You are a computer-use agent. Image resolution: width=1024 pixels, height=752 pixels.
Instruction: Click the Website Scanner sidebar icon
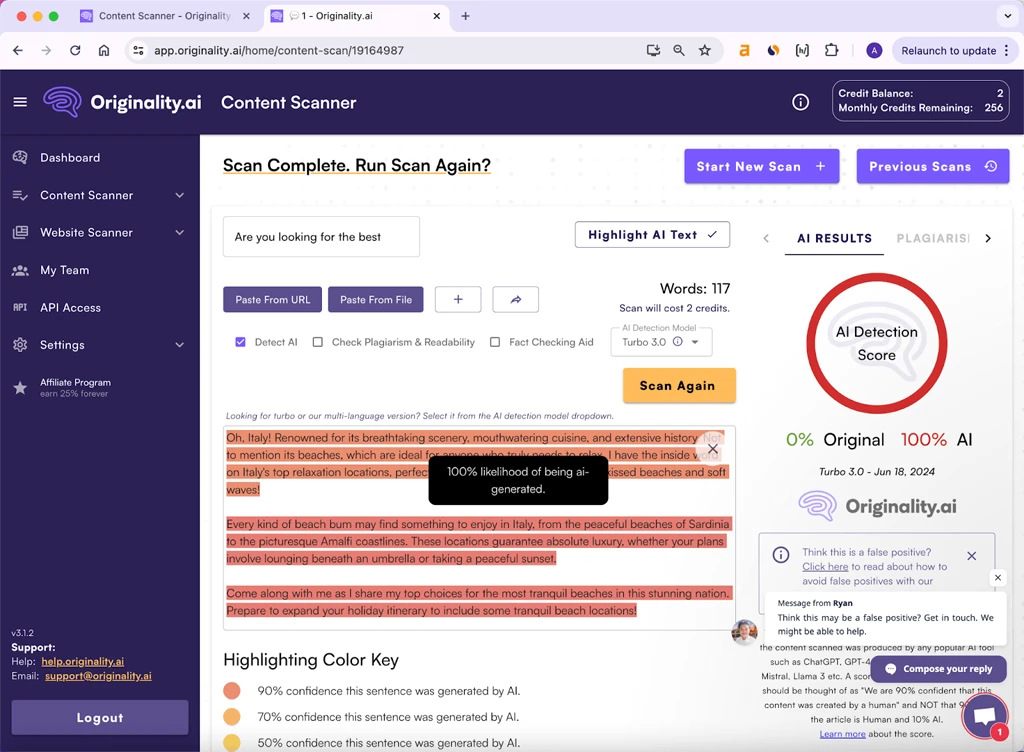(20, 232)
